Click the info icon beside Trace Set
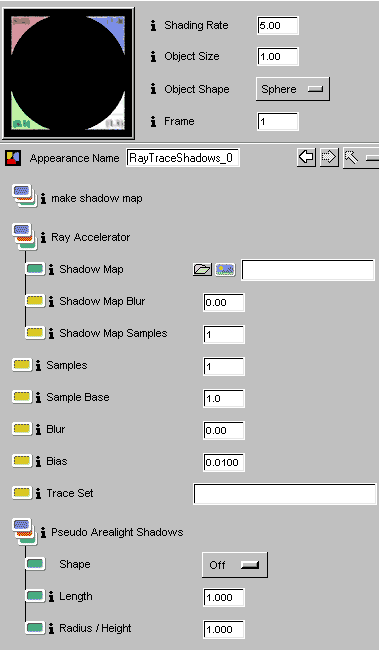The height and width of the screenshot is (650, 379). (x=38, y=493)
